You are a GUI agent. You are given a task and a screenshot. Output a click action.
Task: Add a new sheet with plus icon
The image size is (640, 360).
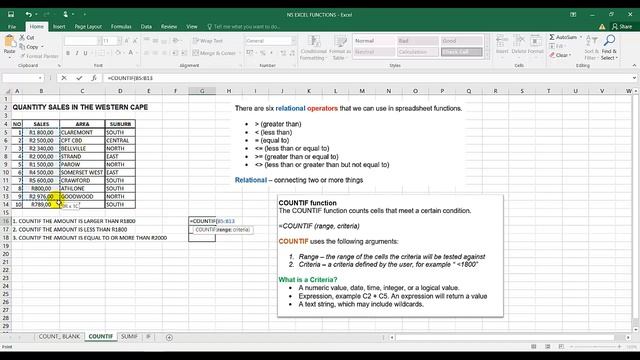pyautogui.click(x=169, y=337)
